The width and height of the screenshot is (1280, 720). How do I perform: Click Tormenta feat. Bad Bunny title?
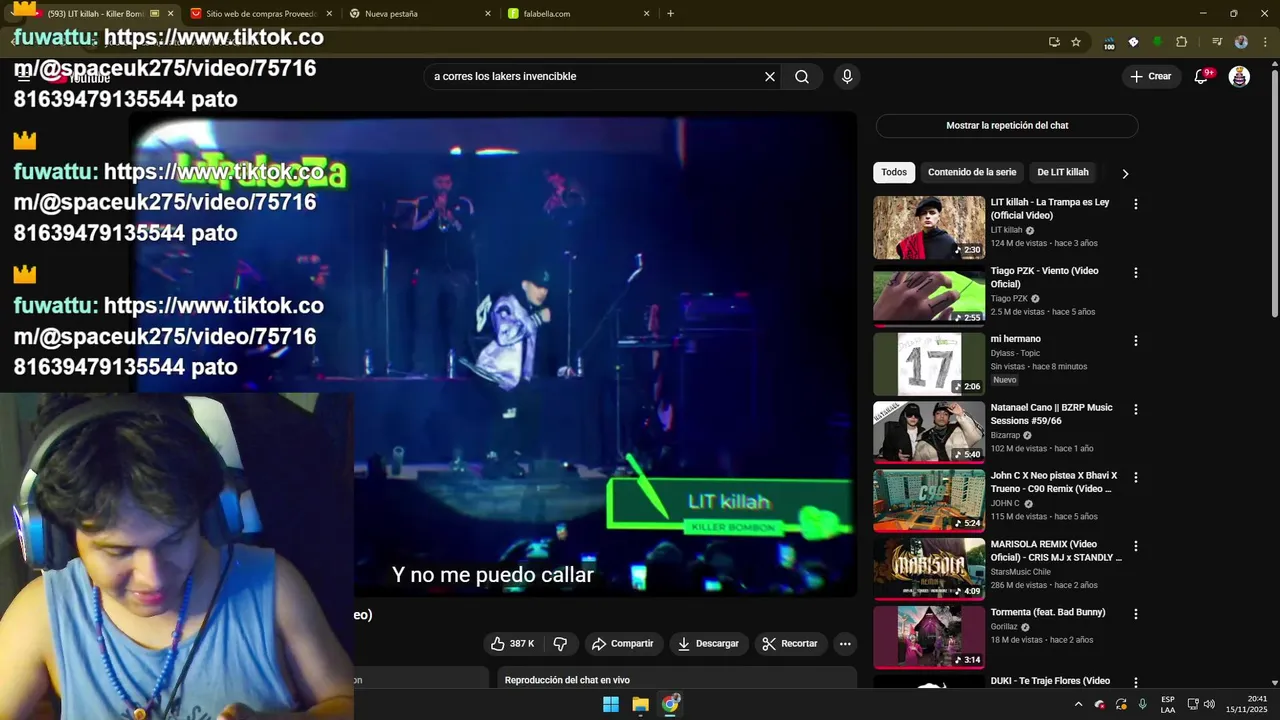[1047, 612]
